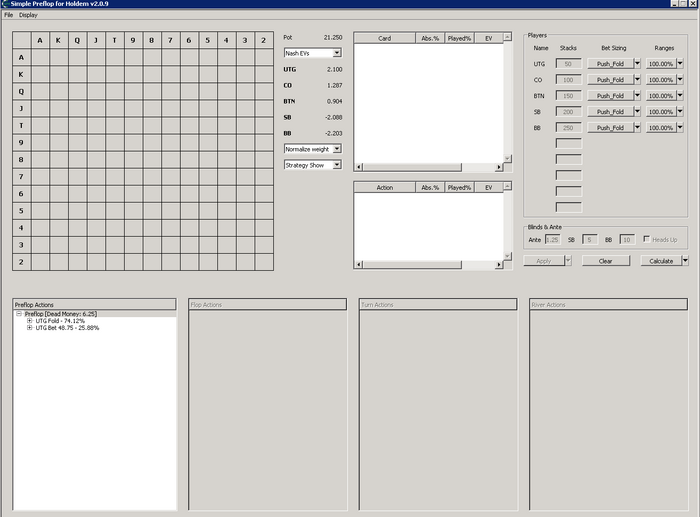Open BB bet sizing dropdown arrow
Image resolution: width=700 pixels, height=517 pixels.
pyautogui.click(x=637, y=128)
